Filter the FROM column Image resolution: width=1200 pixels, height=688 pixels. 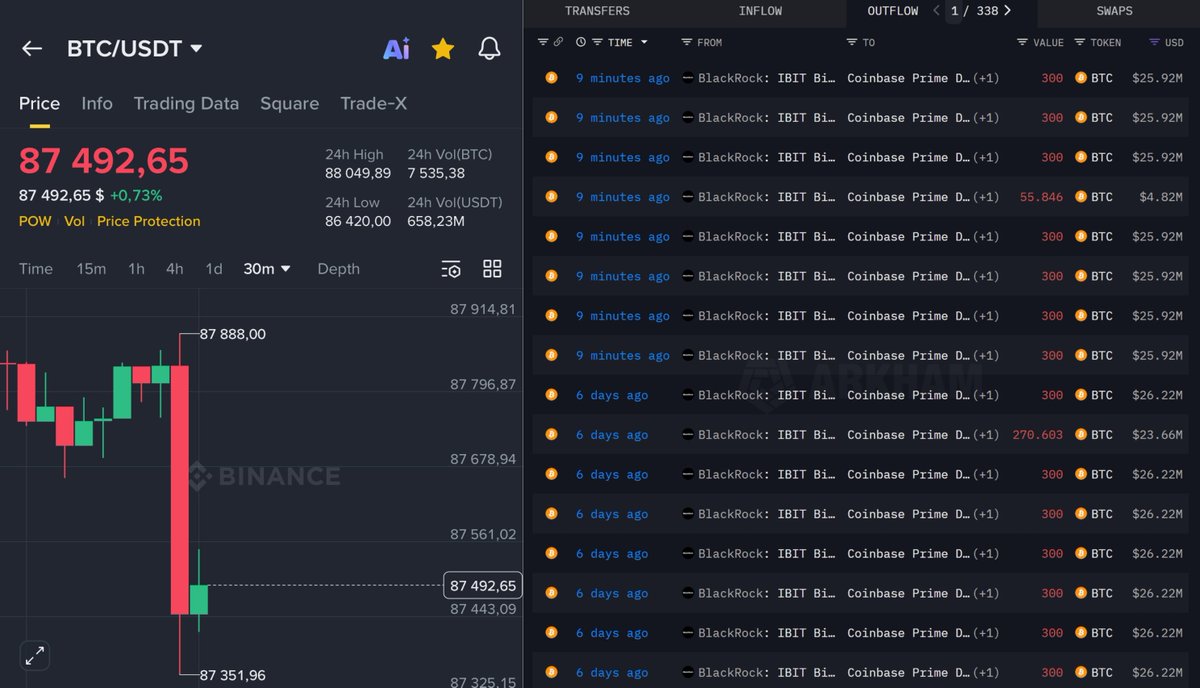pos(686,42)
